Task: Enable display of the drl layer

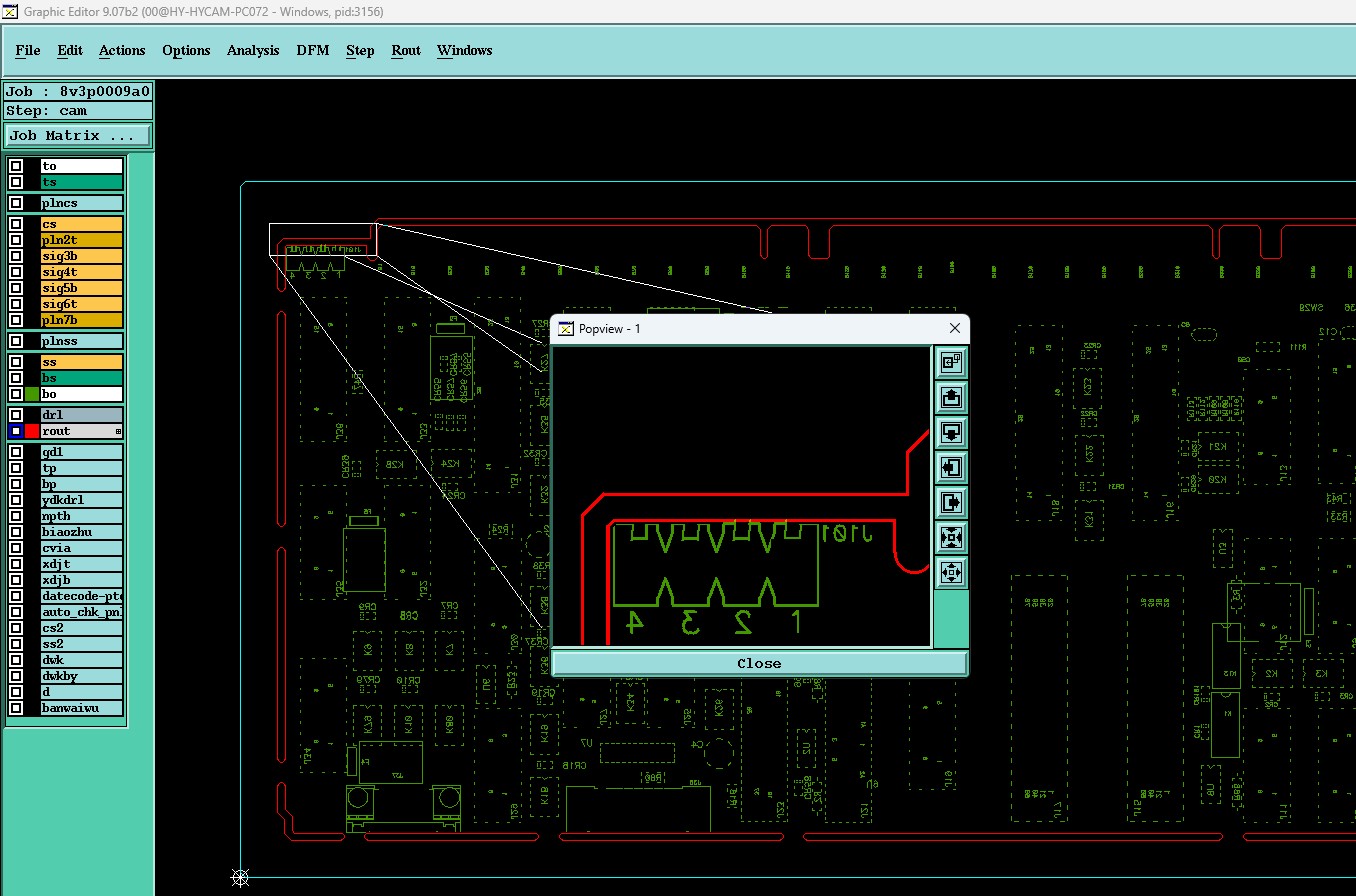Action: pyautogui.click(x=16, y=415)
